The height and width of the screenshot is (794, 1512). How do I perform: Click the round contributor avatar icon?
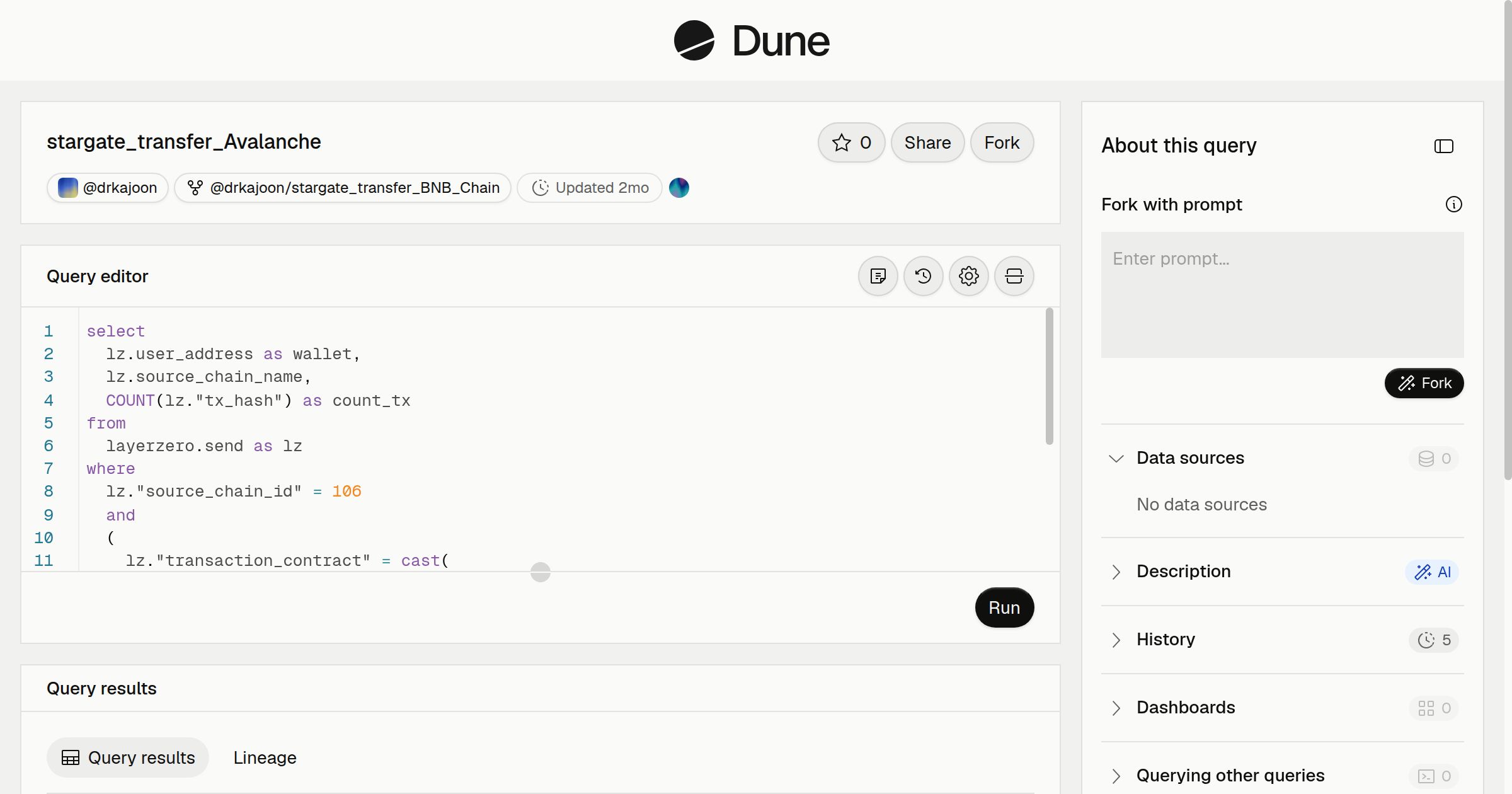click(679, 188)
